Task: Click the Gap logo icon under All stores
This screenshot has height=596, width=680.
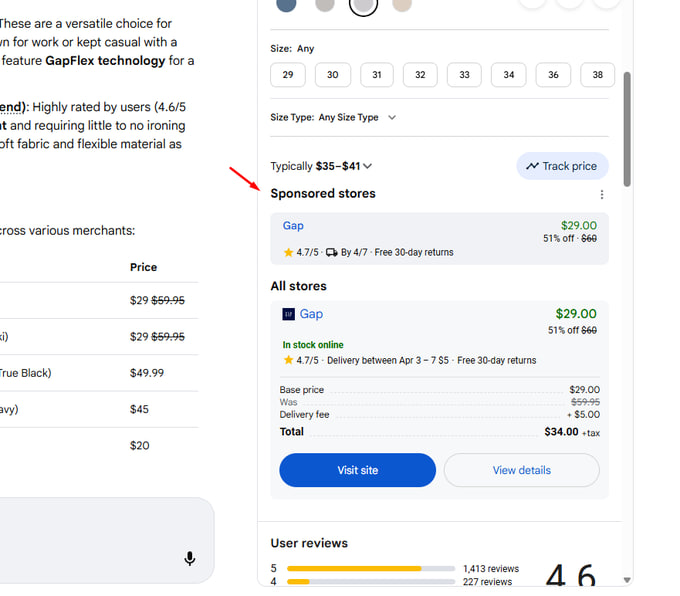Action: click(289, 314)
